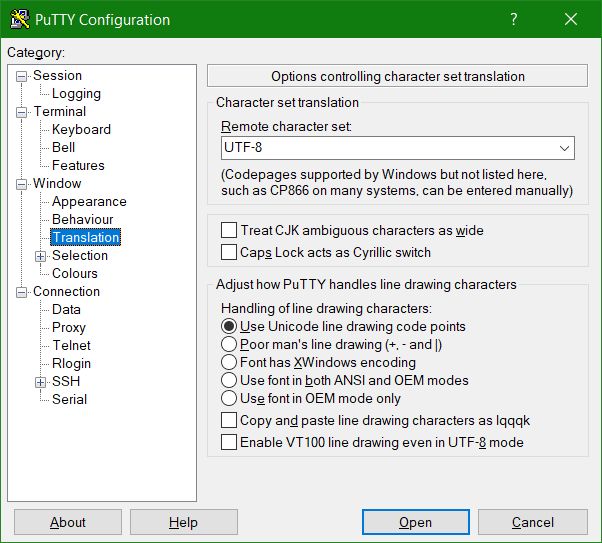Open the Serial category
This screenshot has width=602, height=543.
[x=69, y=400]
